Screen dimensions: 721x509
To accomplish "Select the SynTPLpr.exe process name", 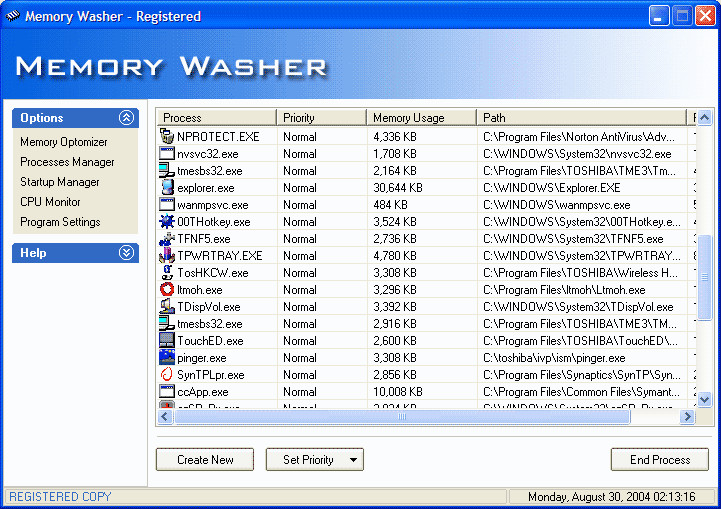I will [x=211, y=375].
